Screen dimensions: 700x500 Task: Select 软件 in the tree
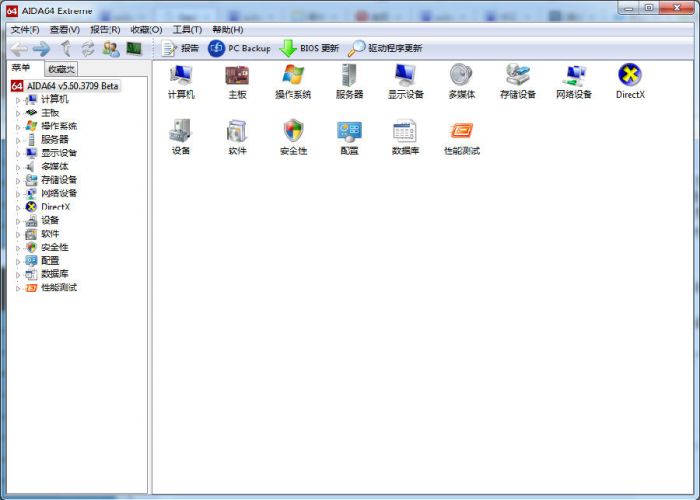pos(50,233)
